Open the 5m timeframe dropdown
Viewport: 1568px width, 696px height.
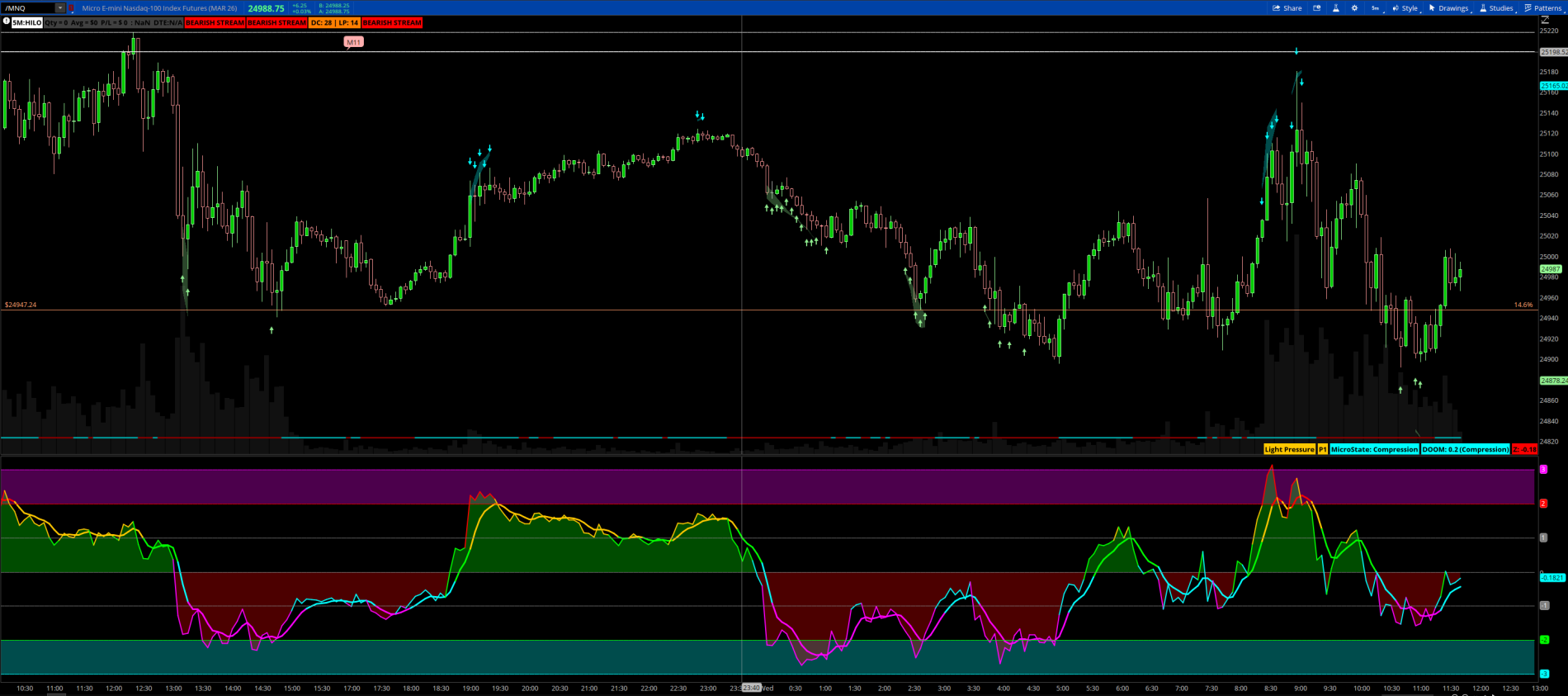pyautogui.click(x=1375, y=8)
